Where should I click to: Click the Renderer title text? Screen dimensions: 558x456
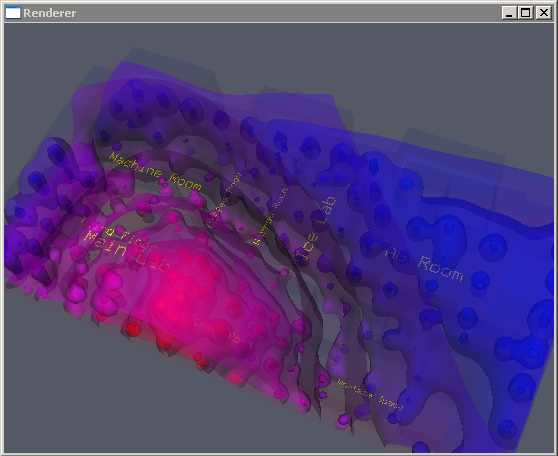(49, 13)
